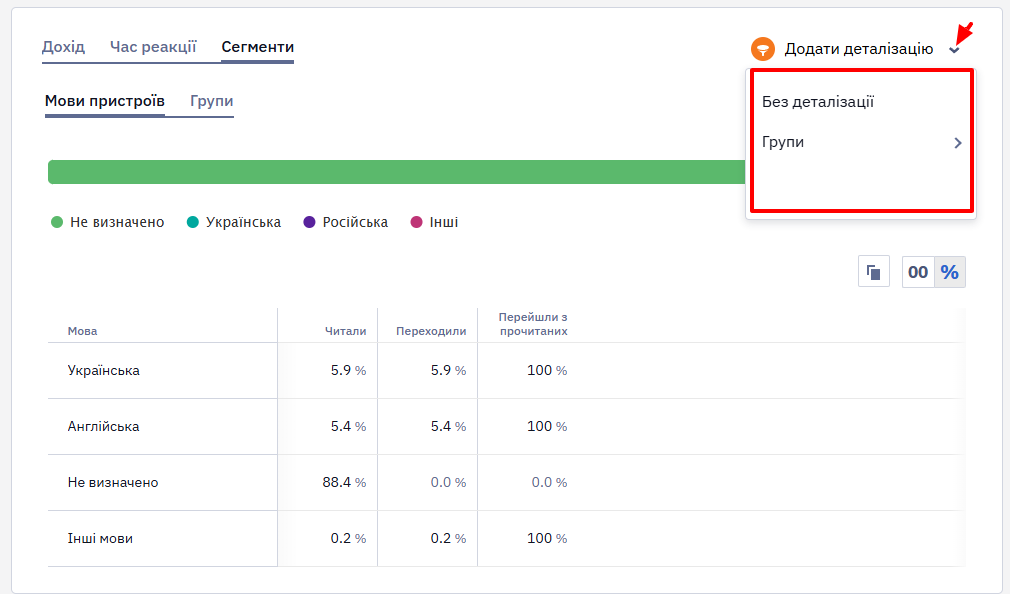Image resolution: width=1010 pixels, height=594 pixels.
Task: Click Додати деталізацію label
Action: click(859, 49)
